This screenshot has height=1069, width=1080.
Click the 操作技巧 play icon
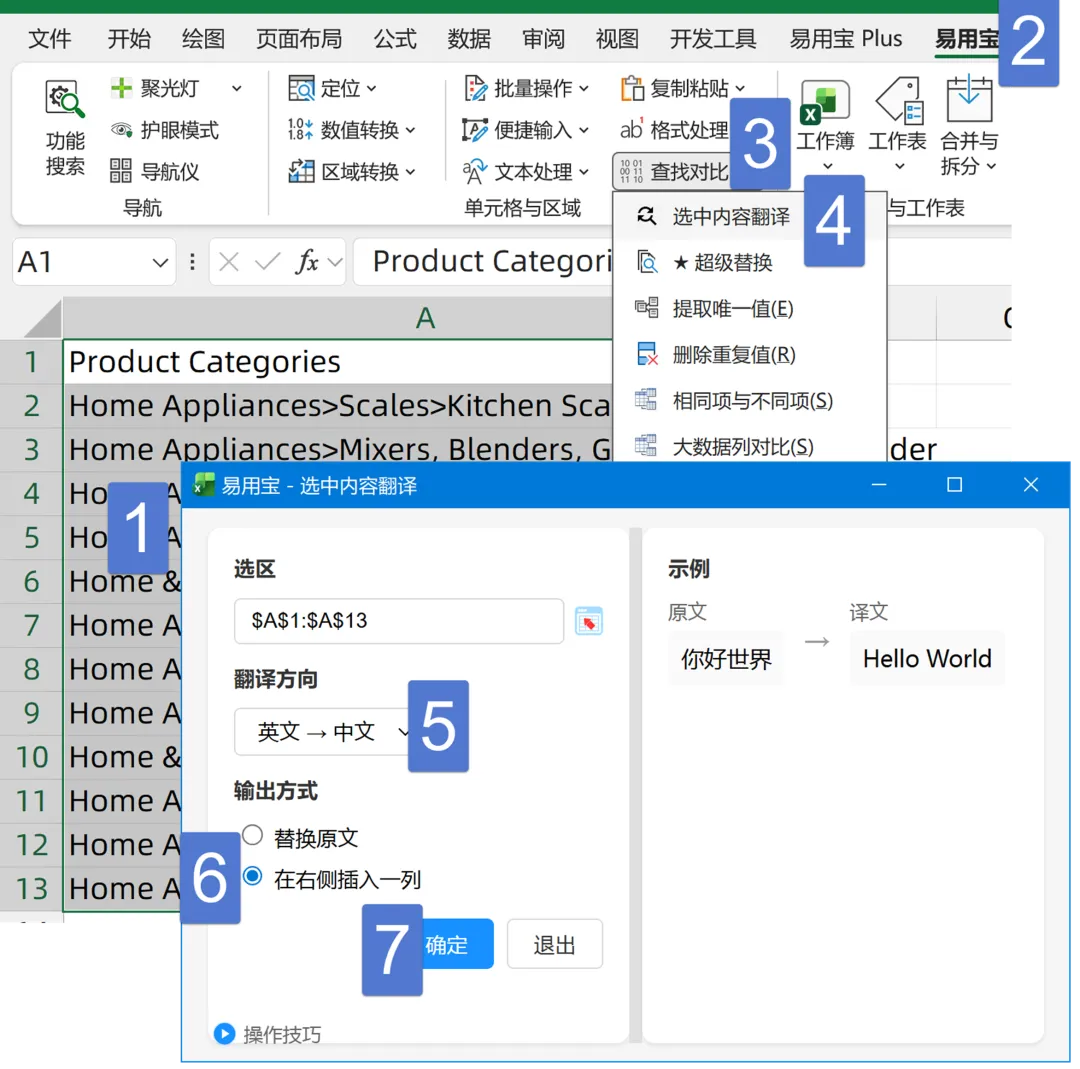[x=225, y=1033]
